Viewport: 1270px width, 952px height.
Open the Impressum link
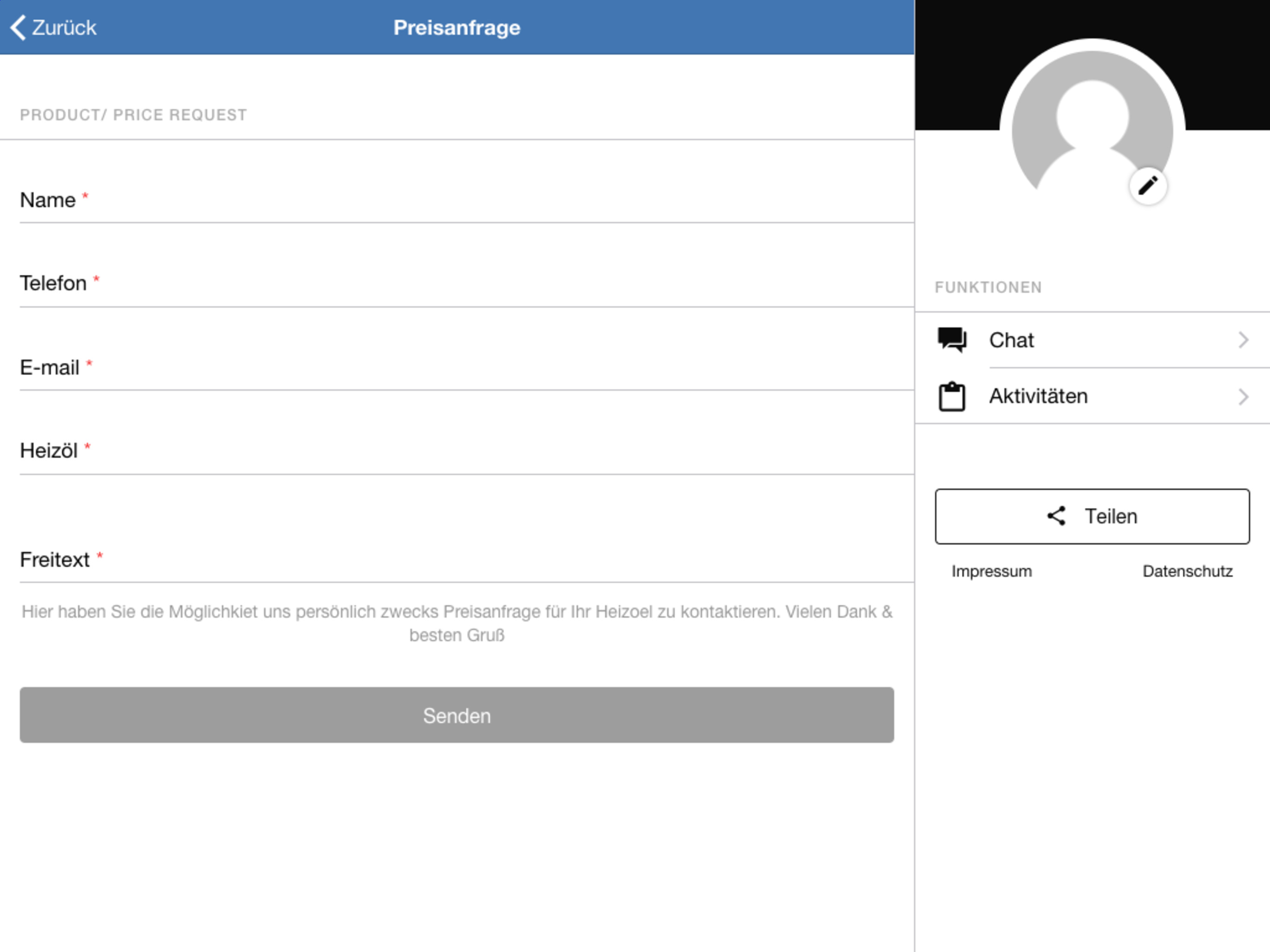pos(992,571)
